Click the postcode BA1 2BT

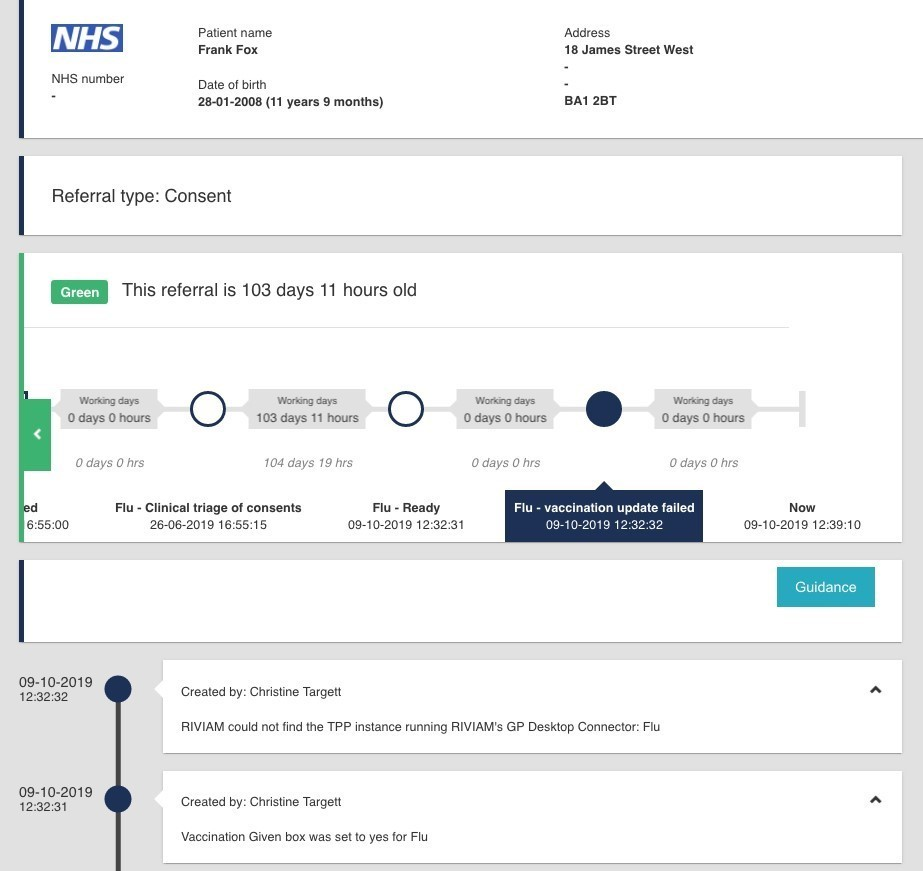pos(590,101)
